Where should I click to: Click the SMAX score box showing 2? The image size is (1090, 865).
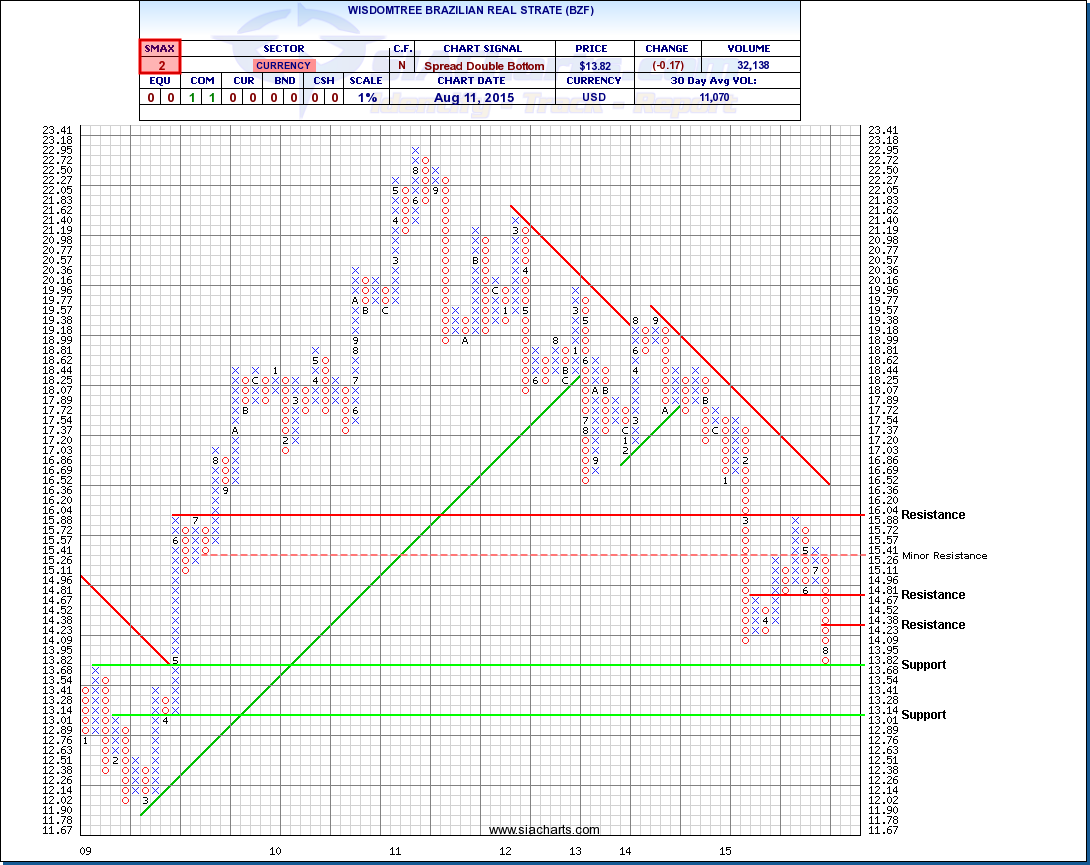(160, 65)
